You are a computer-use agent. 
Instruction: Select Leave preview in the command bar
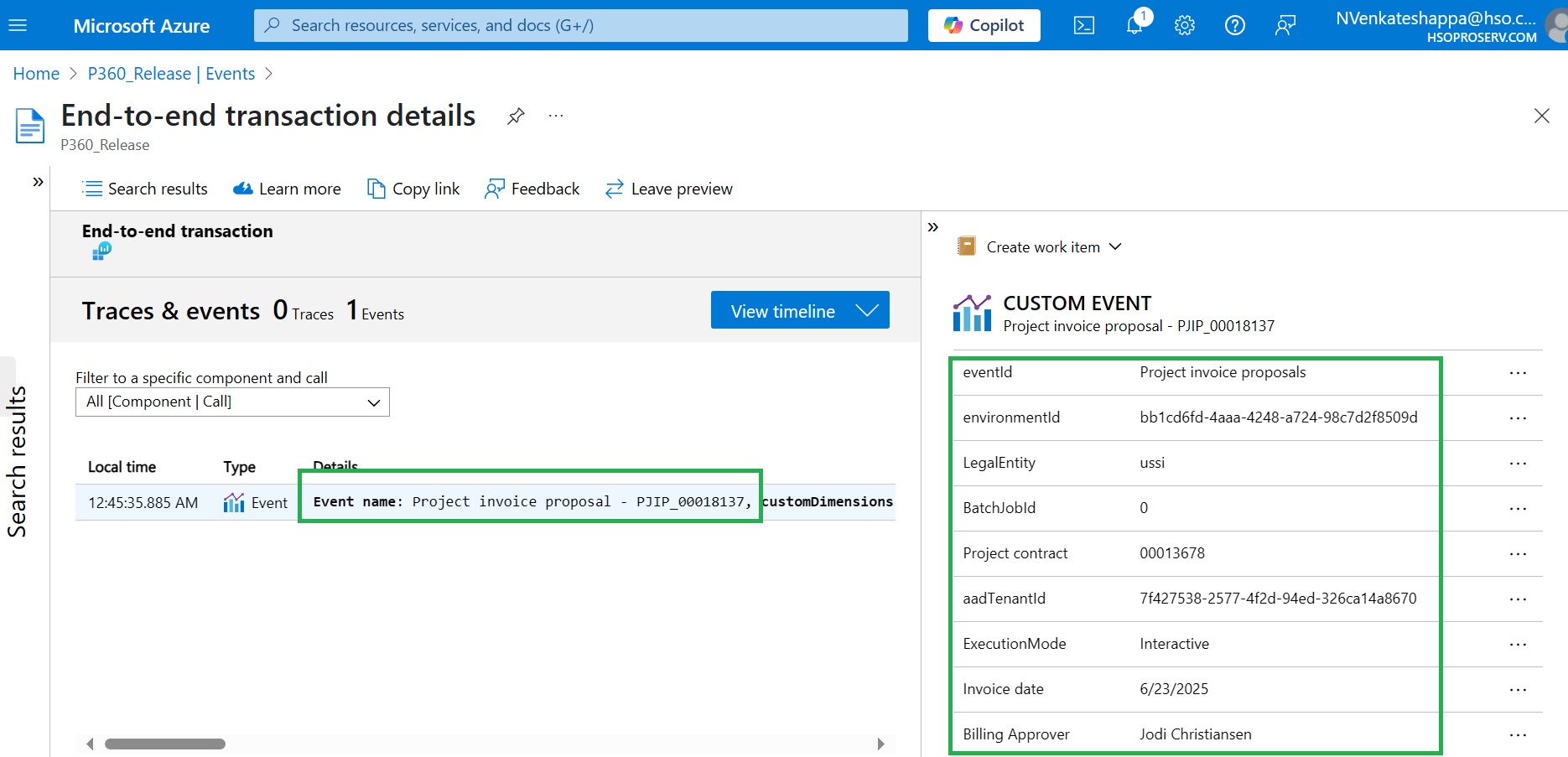(668, 189)
